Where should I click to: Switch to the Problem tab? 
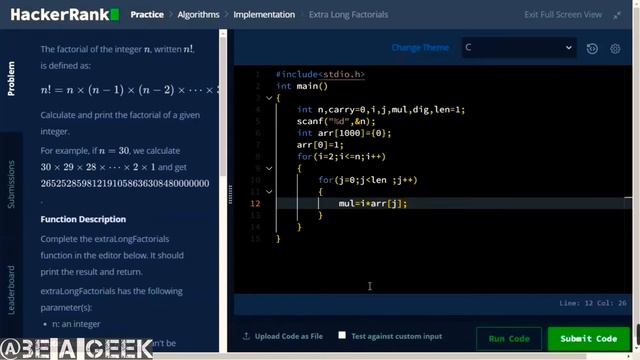[x=11, y=79]
